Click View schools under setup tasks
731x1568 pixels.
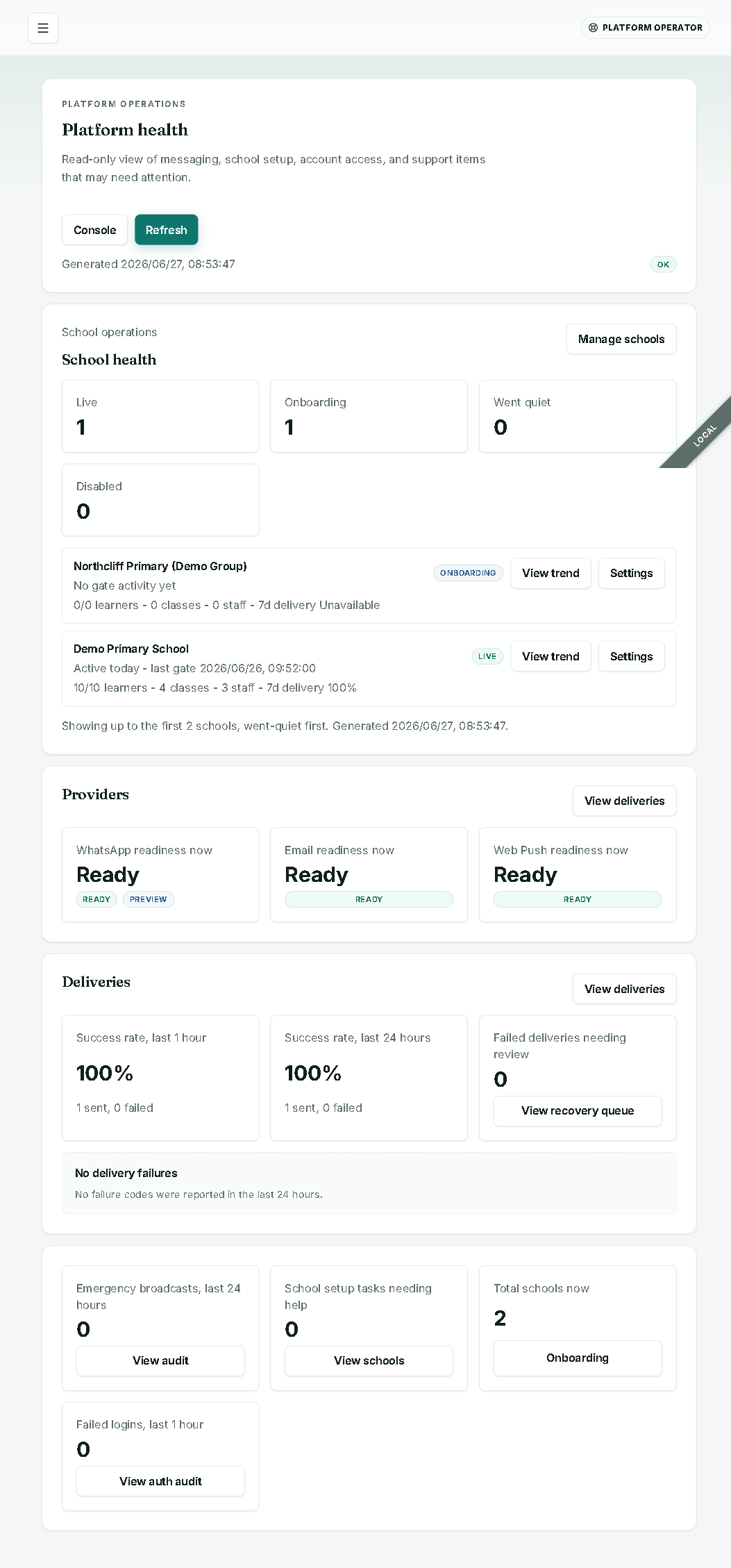[369, 1360]
